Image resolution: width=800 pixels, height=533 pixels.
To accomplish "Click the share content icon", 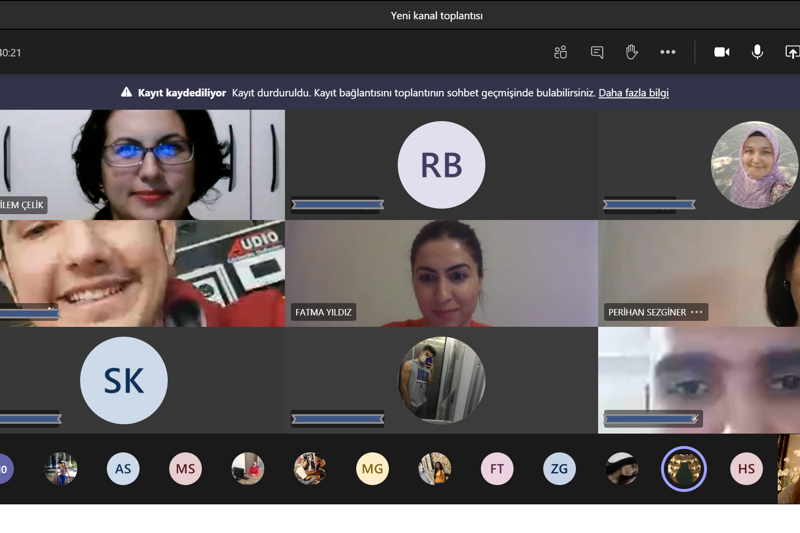I will (792, 52).
